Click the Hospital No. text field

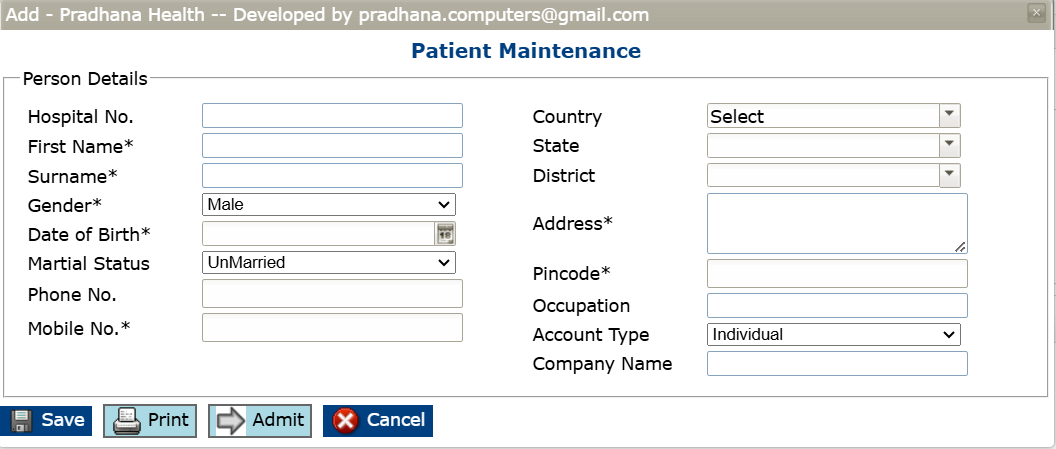tap(332, 116)
